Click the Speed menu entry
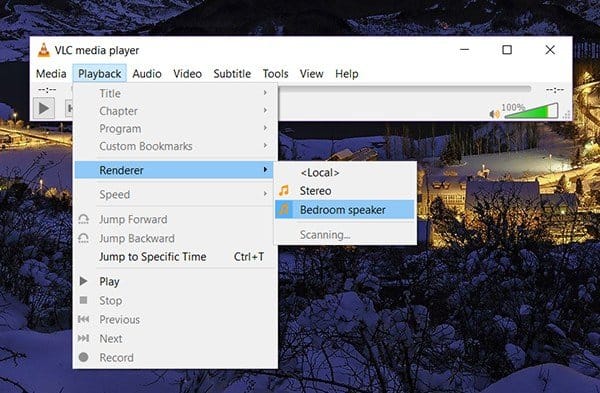Screen dimensions: 600x393 tap(175, 194)
